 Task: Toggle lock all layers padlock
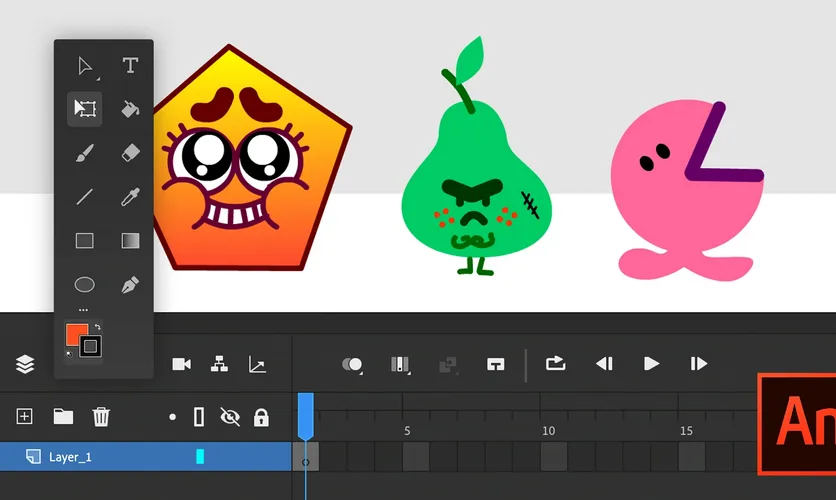click(261, 416)
